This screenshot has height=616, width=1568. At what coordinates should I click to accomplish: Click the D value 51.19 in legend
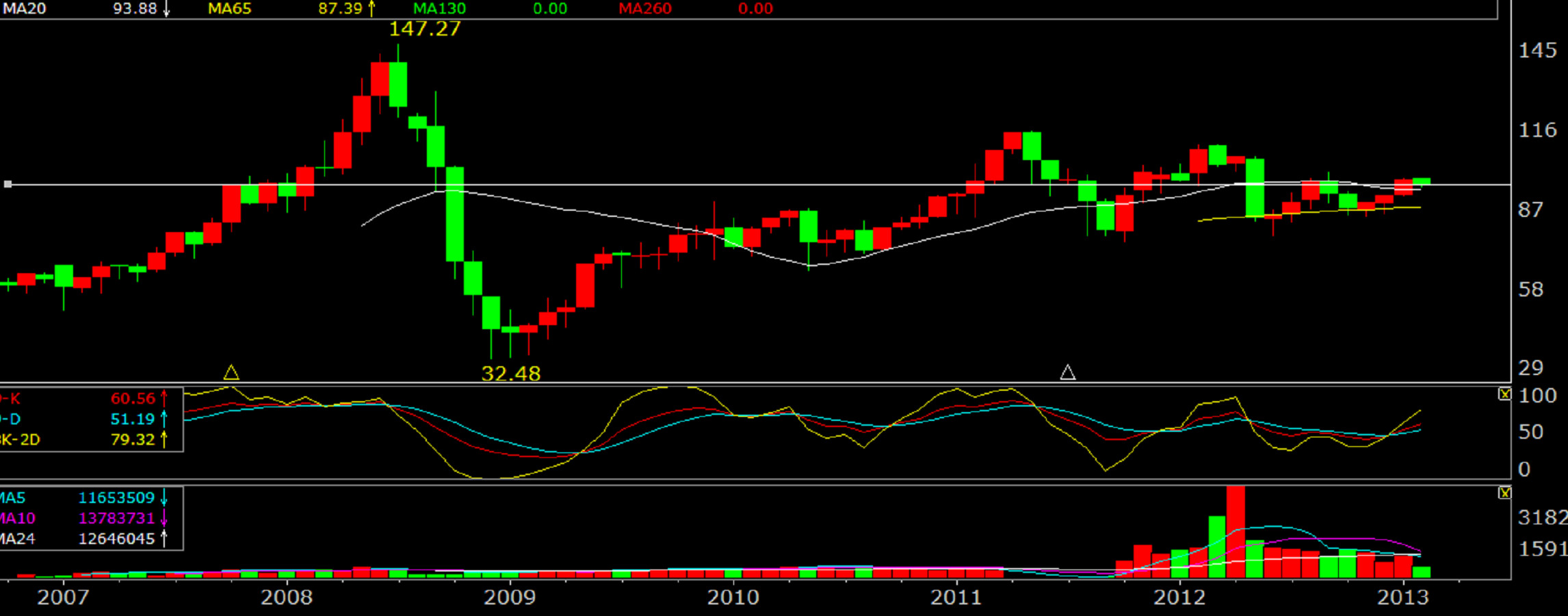click(133, 419)
